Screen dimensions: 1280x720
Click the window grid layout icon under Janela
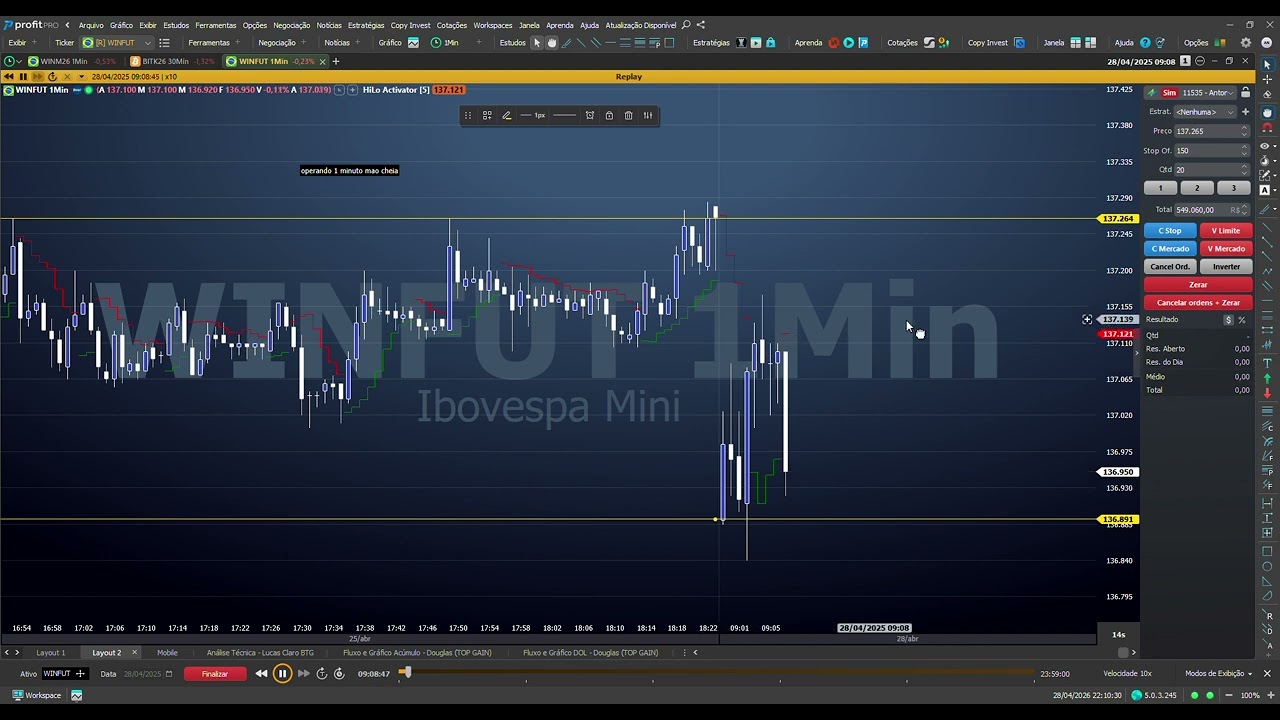(x=1076, y=43)
